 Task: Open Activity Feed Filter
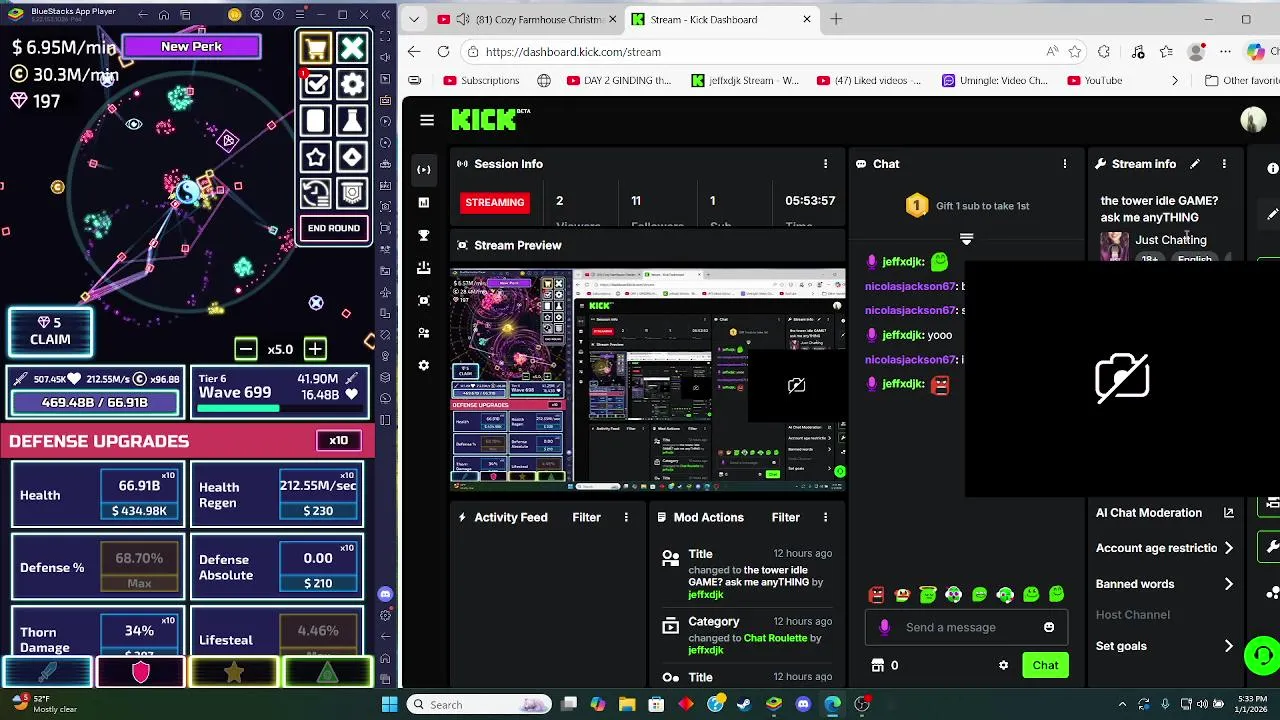[586, 517]
